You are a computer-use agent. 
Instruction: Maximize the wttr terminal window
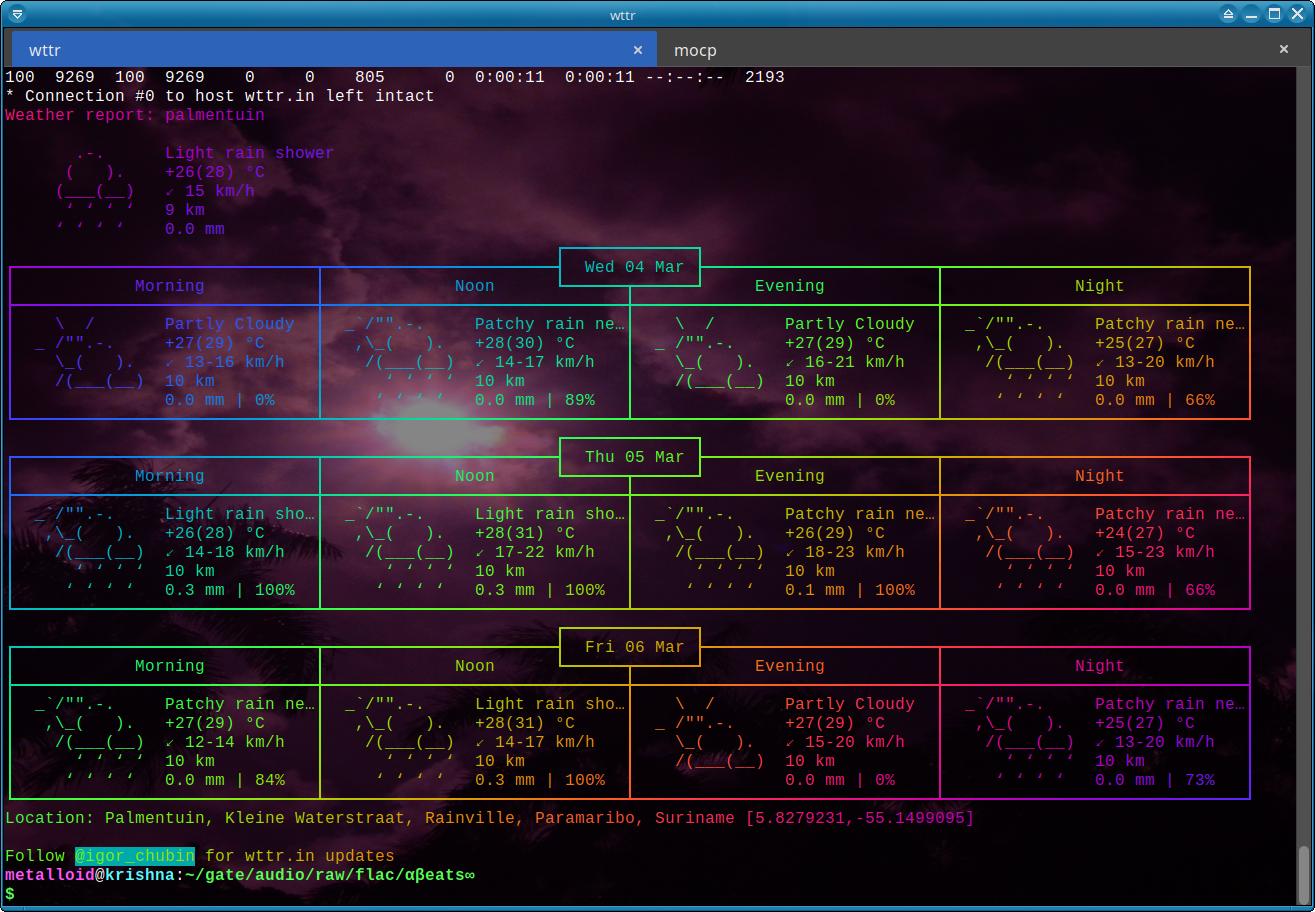[1275, 14]
